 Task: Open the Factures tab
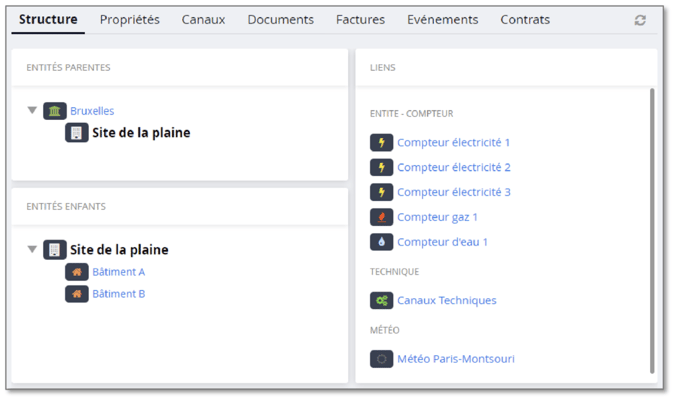(360, 20)
